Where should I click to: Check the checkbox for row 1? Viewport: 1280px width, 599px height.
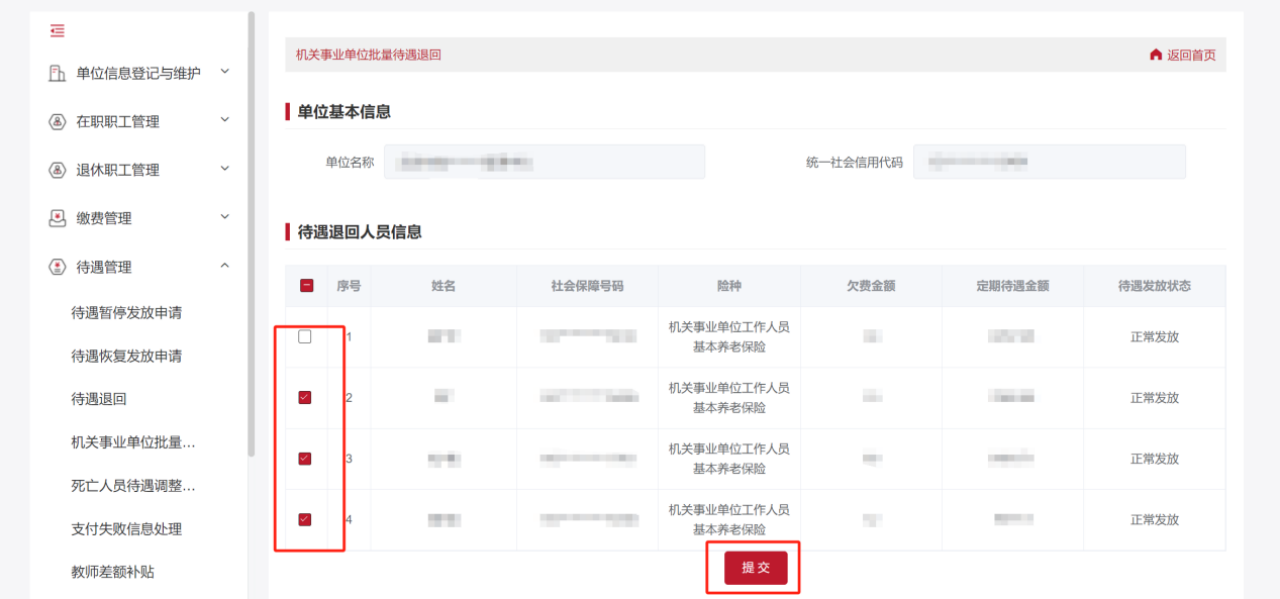[305, 337]
